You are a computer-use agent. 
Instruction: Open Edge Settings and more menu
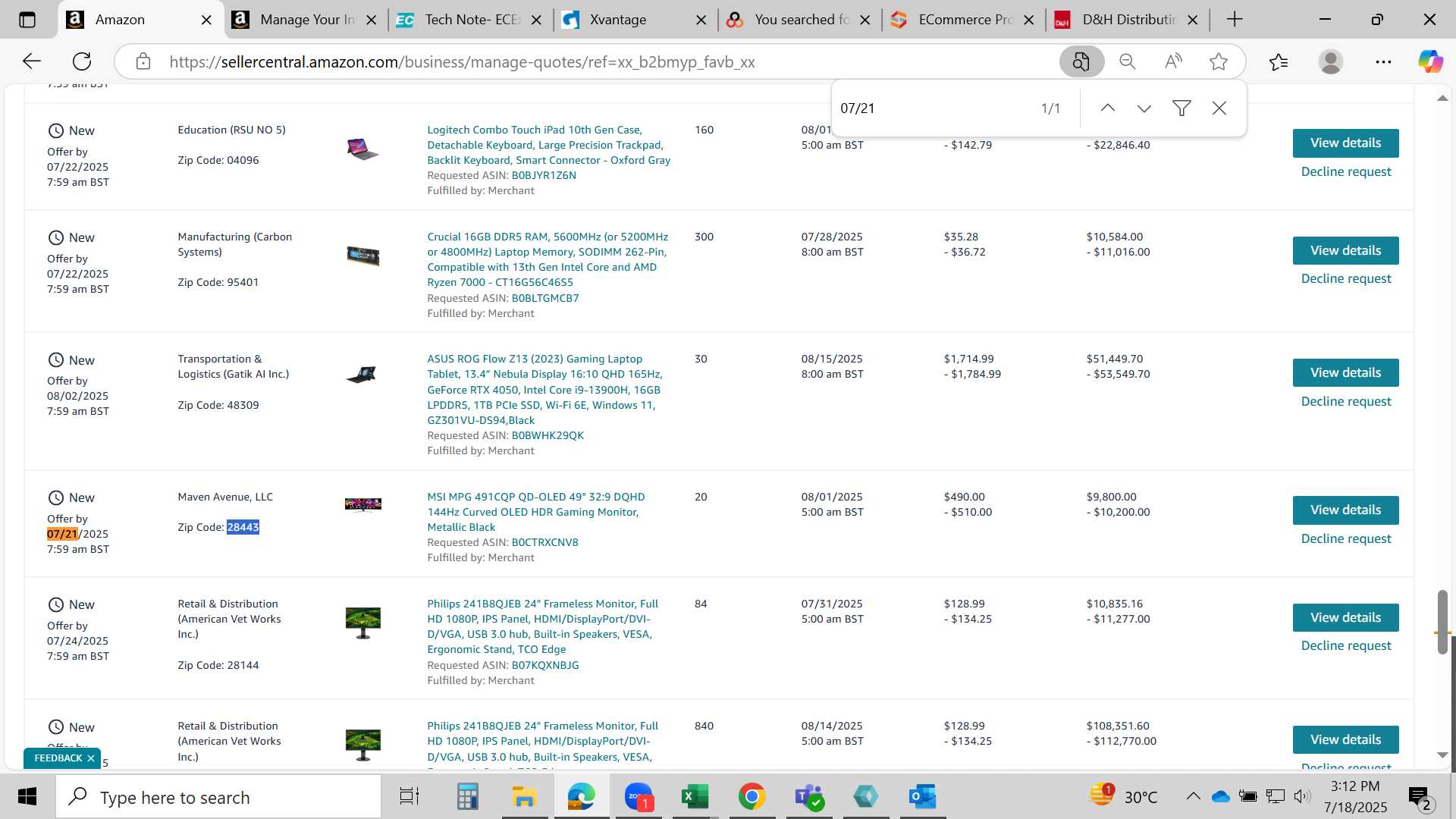click(x=1383, y=61)
